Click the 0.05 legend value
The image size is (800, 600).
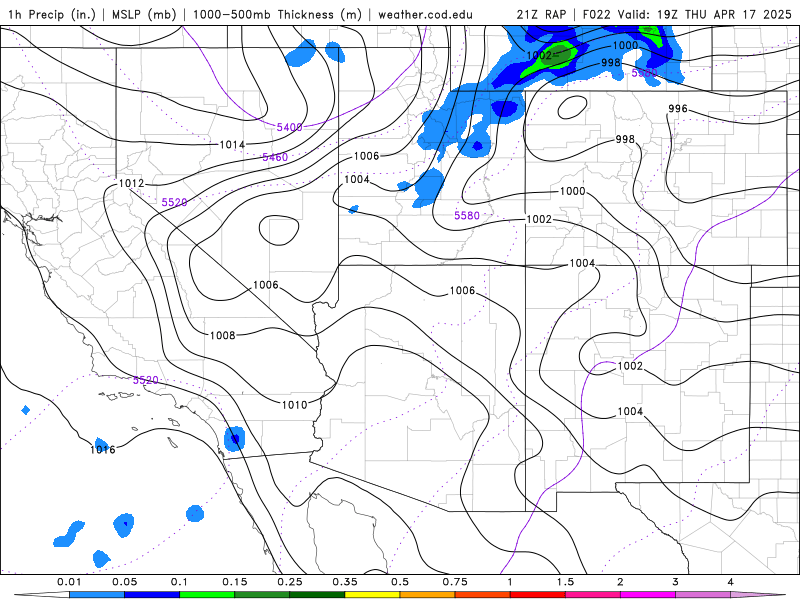[124, 582]
